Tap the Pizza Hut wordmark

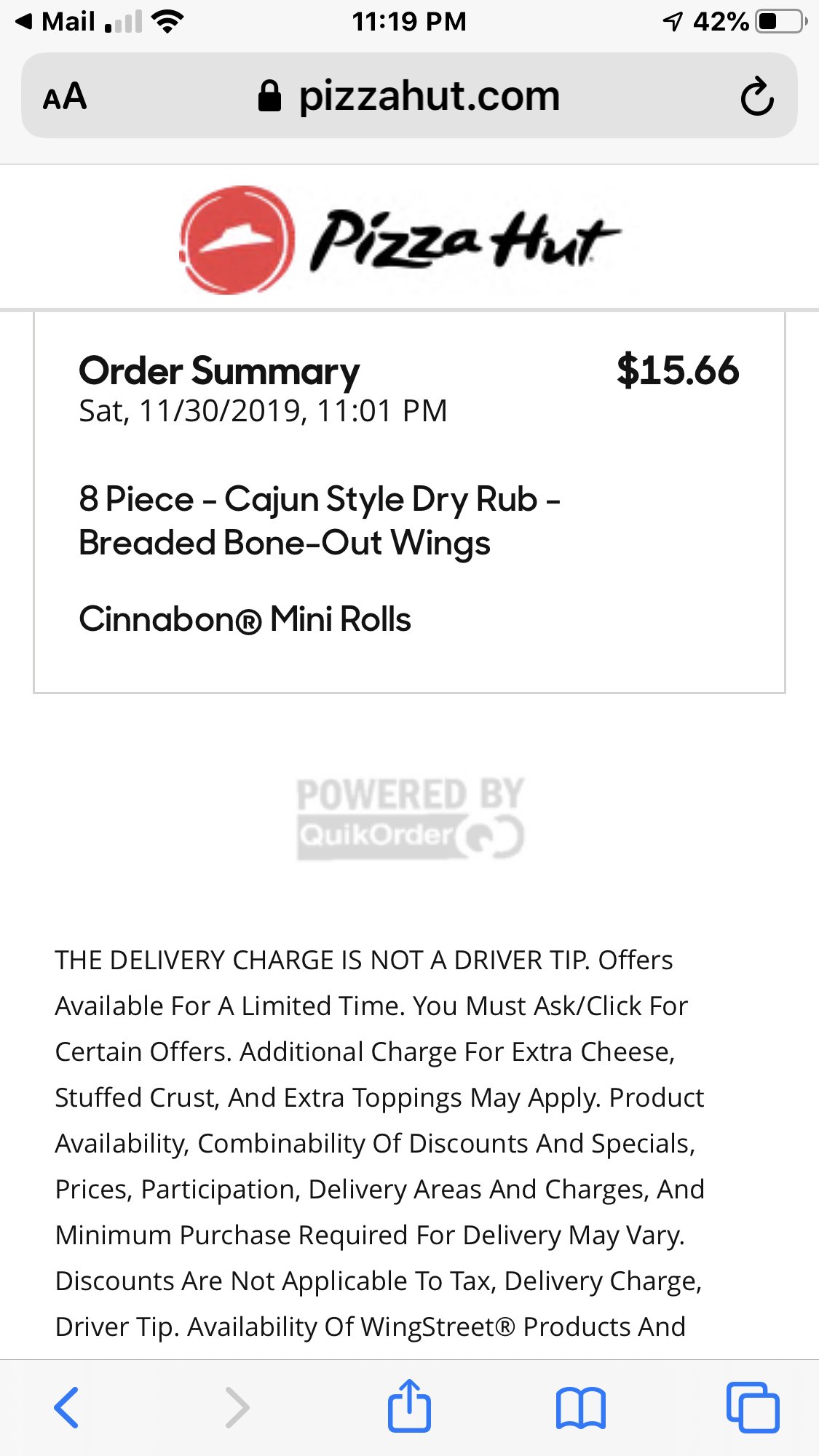coord(464,239)
